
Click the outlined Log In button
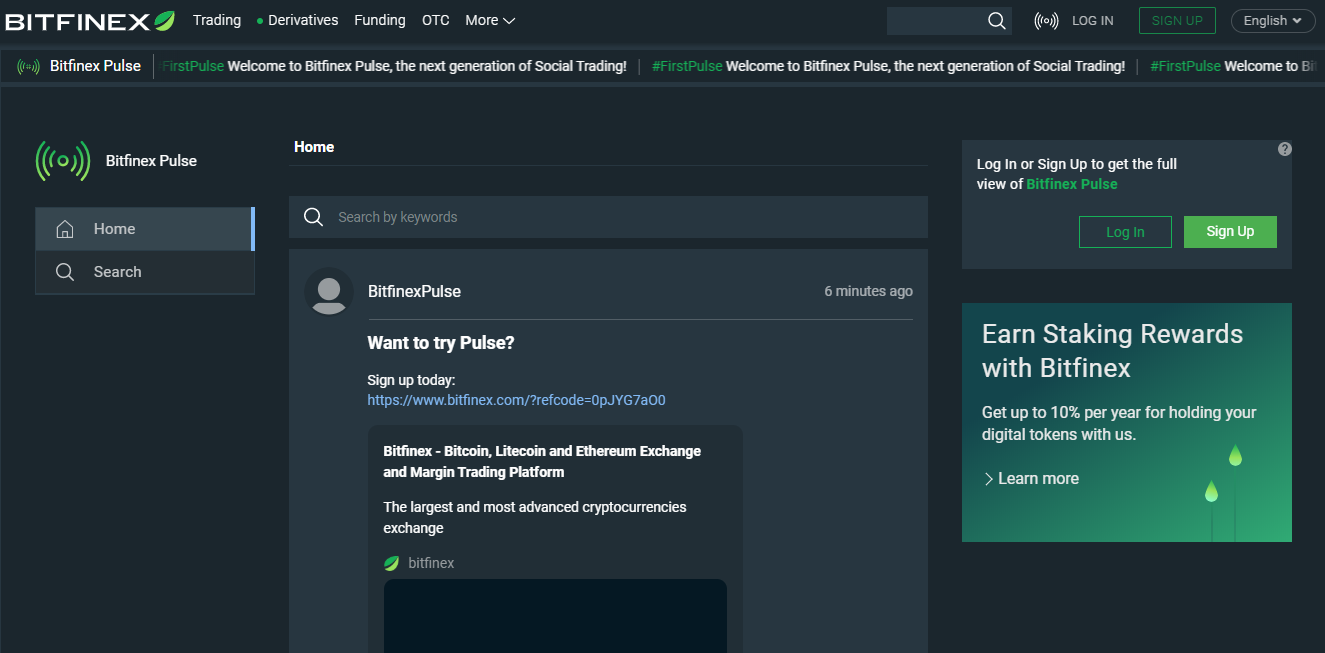coord(1125,232)
